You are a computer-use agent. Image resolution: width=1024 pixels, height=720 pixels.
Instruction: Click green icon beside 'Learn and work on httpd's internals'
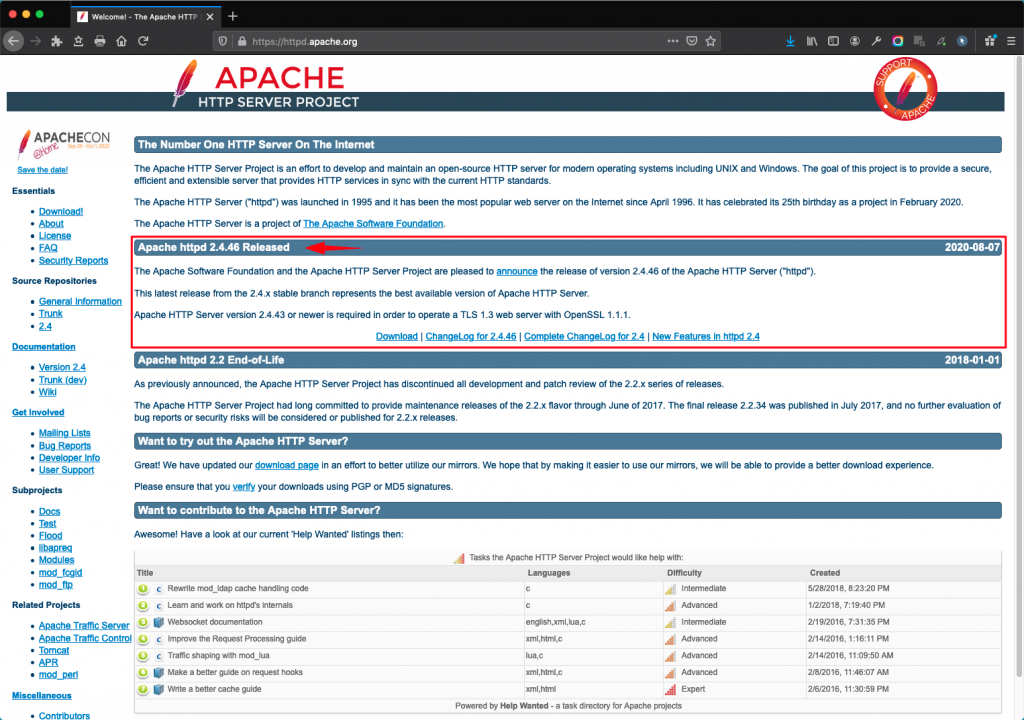pyautogui.click(x=142, y=606)
